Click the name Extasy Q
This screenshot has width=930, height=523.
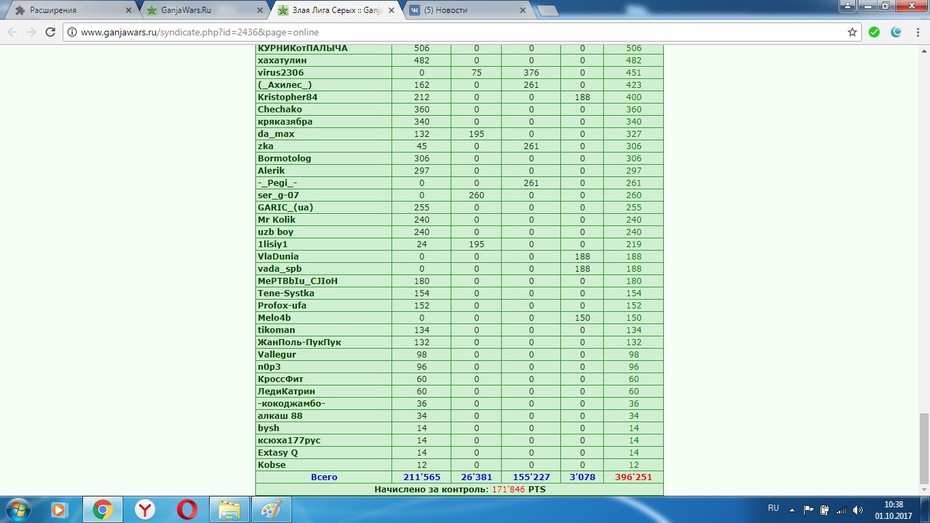278,452
